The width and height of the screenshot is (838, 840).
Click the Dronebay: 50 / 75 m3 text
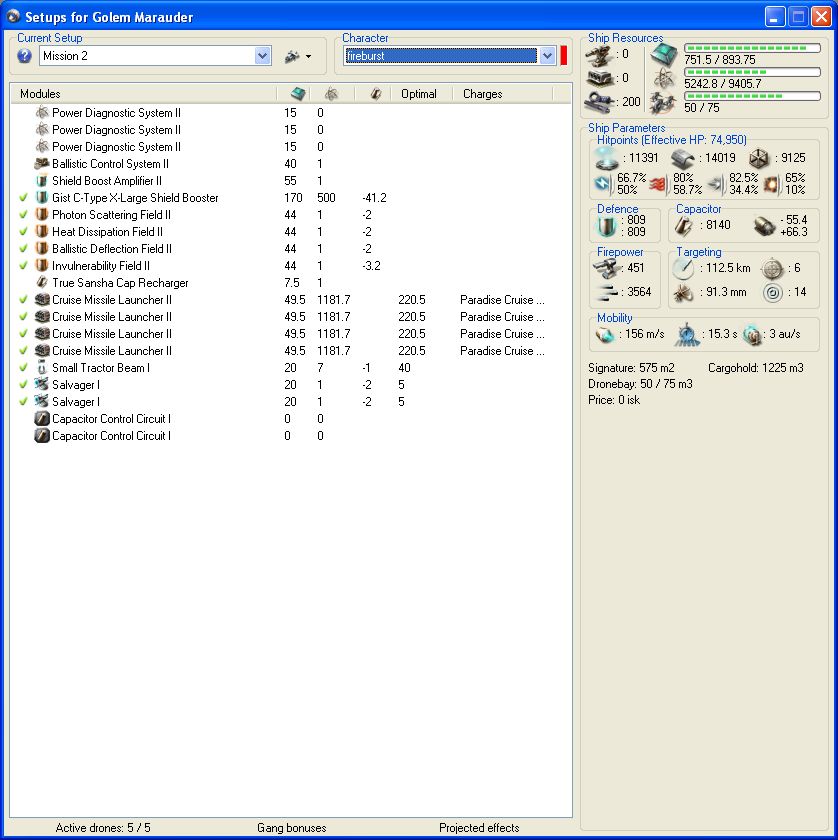(x=640, y=384)
